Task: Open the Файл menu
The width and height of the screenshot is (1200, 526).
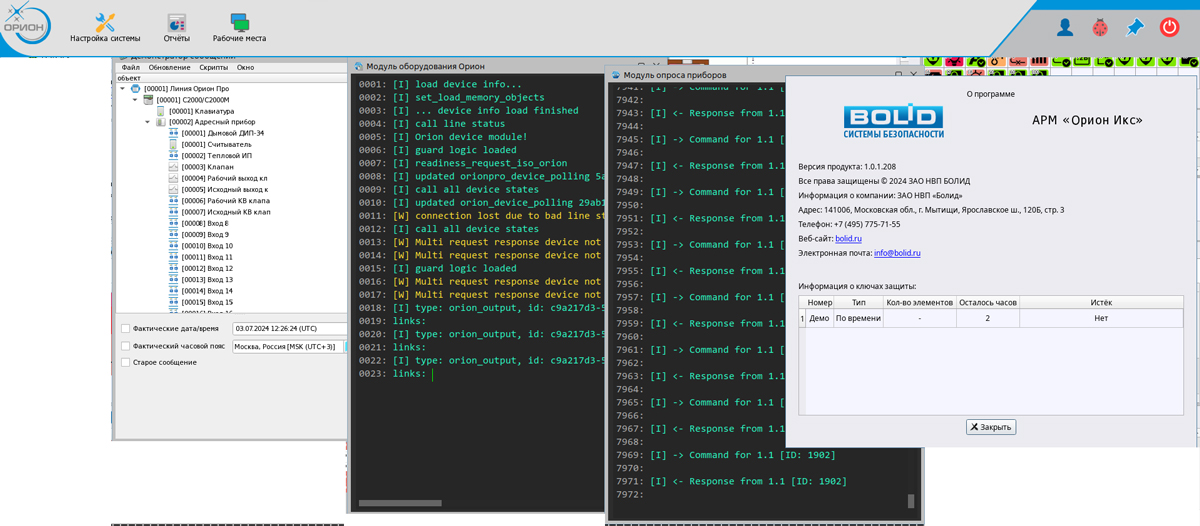Action: click(130, 68)
